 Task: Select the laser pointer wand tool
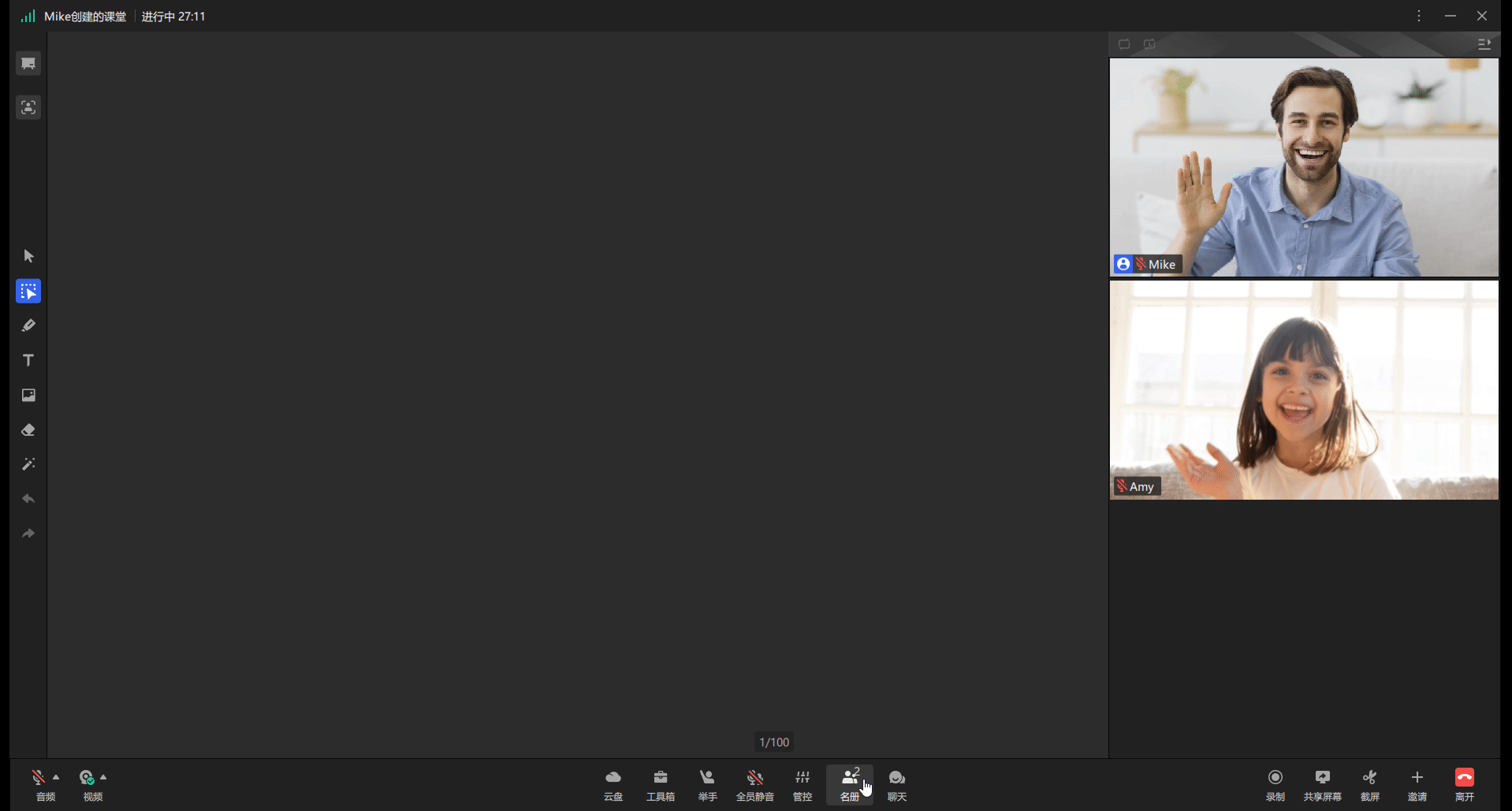point(28,464)
